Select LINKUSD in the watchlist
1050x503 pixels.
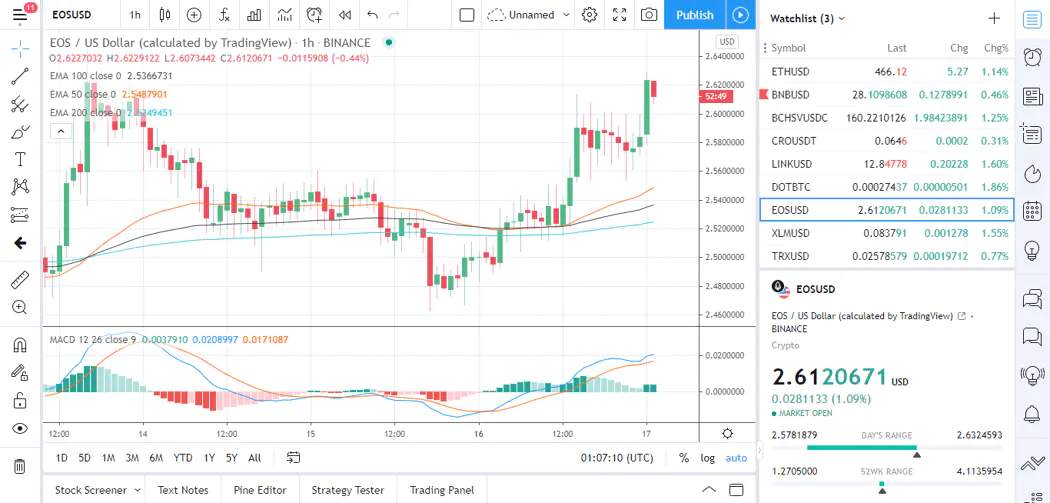[x=887, y=163]
